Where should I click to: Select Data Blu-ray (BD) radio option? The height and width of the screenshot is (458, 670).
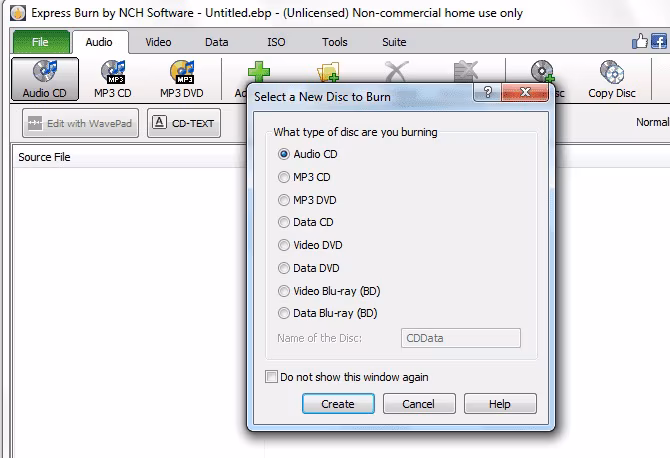(284, 313)
